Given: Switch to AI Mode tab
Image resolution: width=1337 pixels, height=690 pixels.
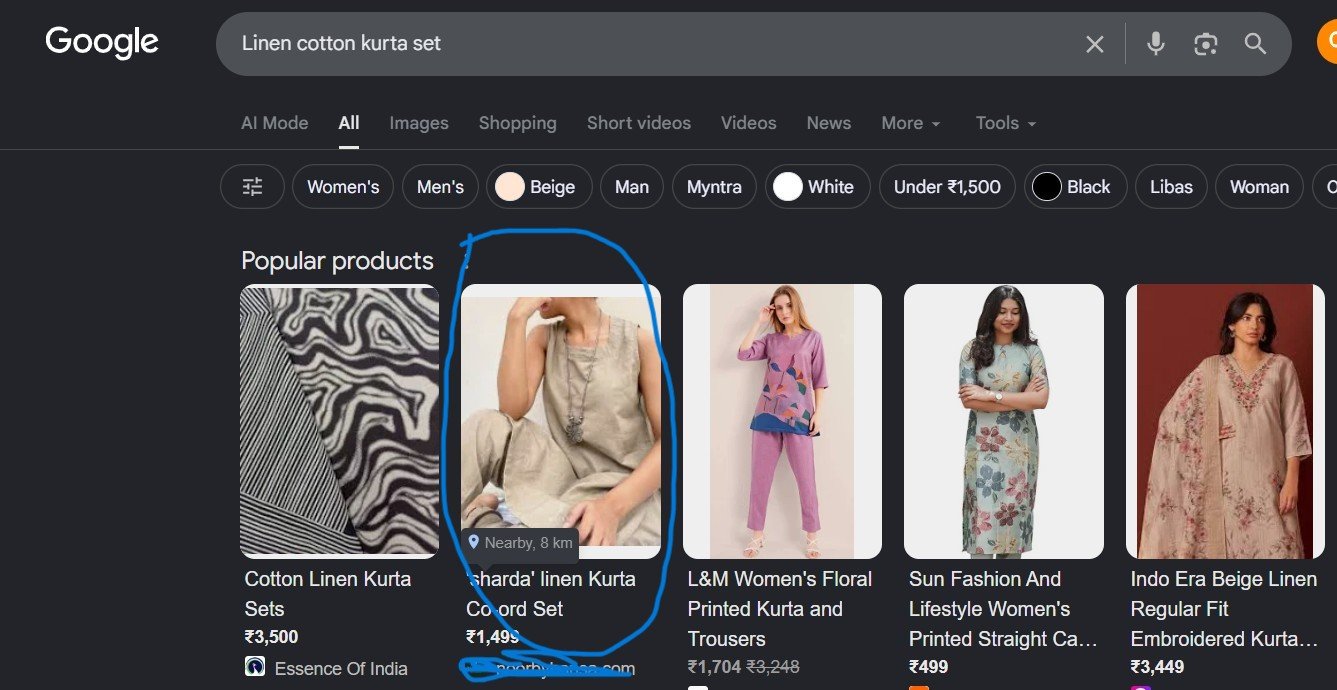Looking at the screenshot, I should click(x=274, y=123).
